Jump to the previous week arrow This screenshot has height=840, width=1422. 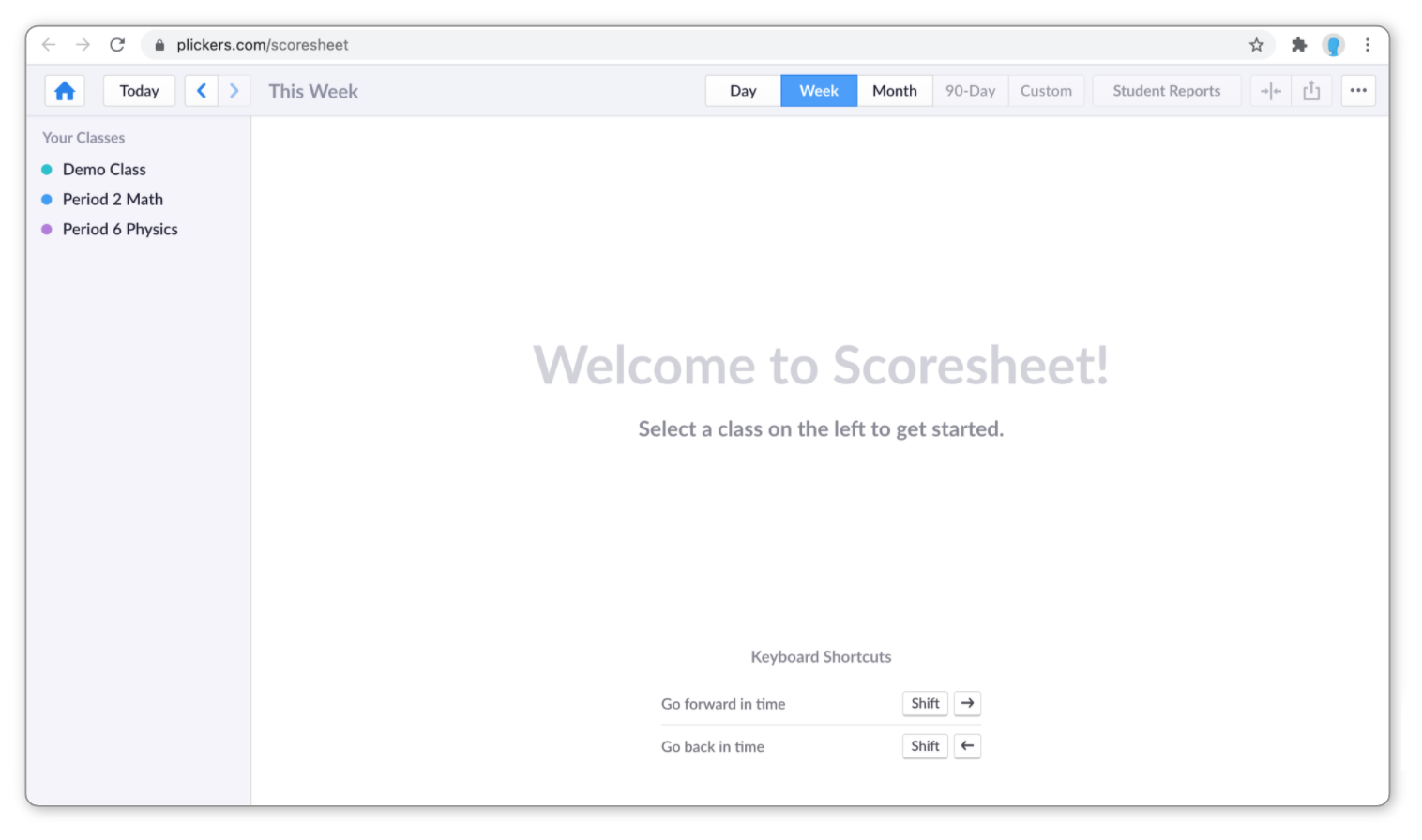(x=202, y=91)
